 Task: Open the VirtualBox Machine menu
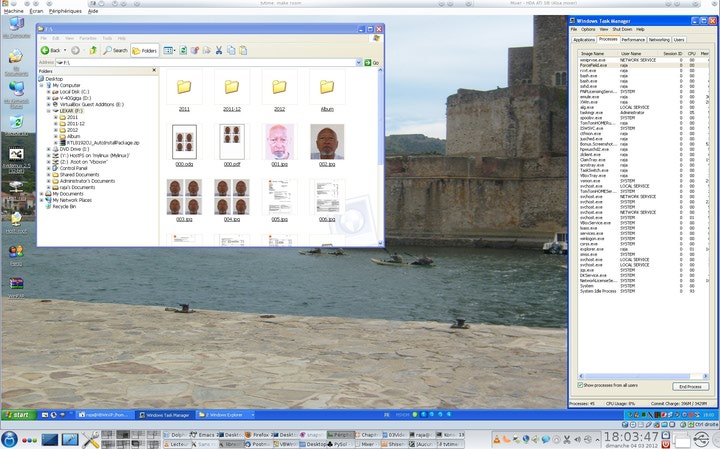click(13, 11)
